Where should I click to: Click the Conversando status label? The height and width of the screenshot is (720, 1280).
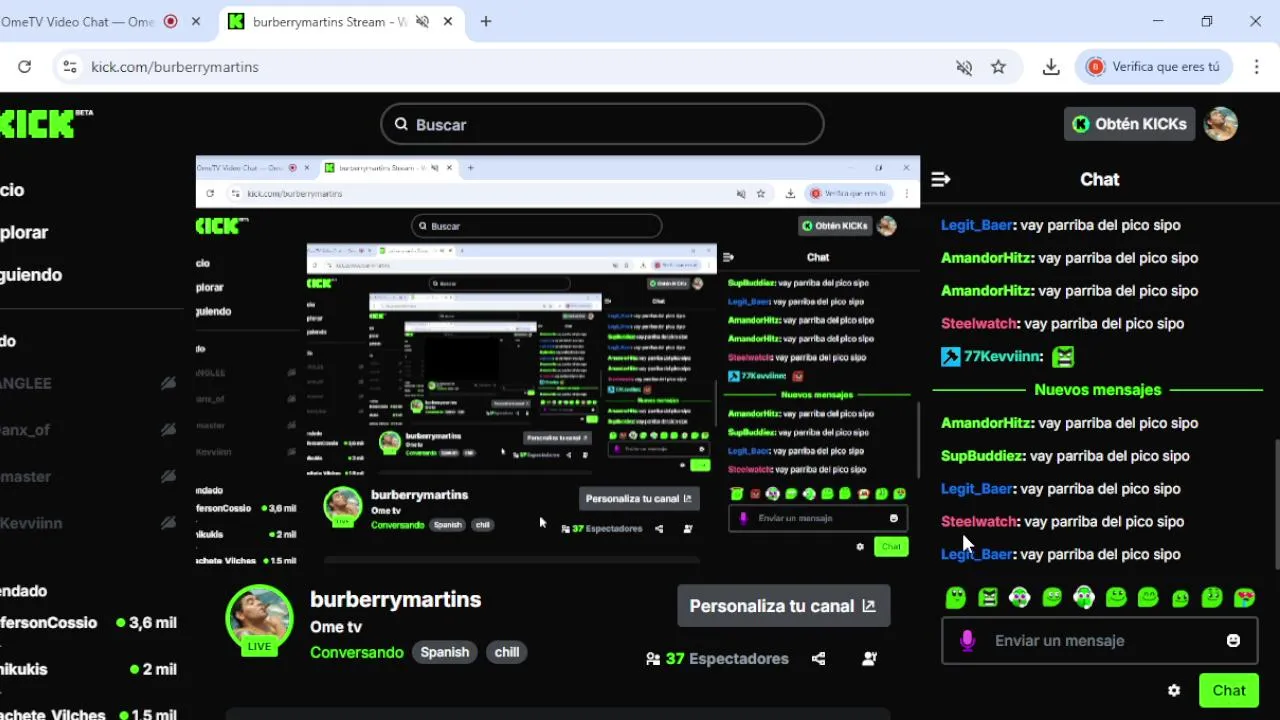click(x=357, y=652)
